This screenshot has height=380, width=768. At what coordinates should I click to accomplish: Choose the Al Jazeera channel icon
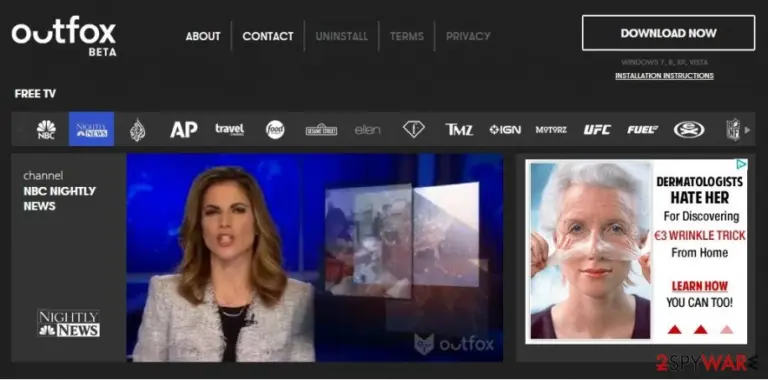(138, 130)
